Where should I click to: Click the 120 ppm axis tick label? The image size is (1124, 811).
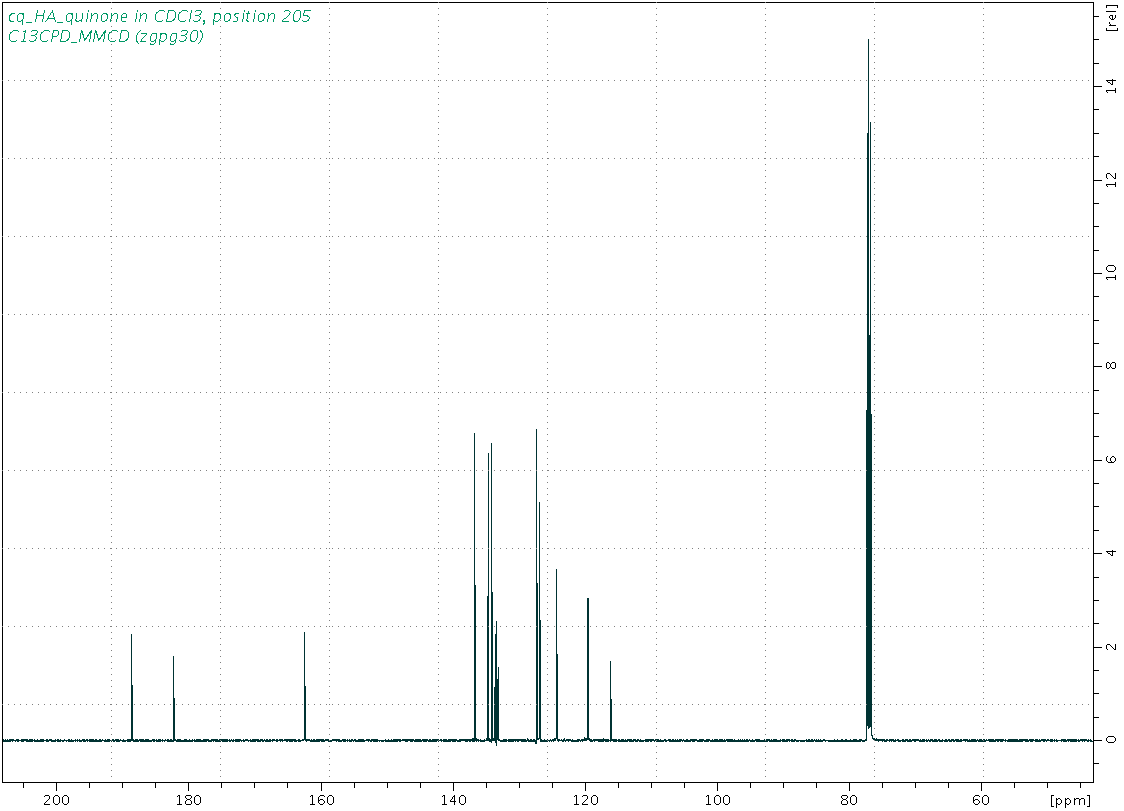(x=586, y=799)
